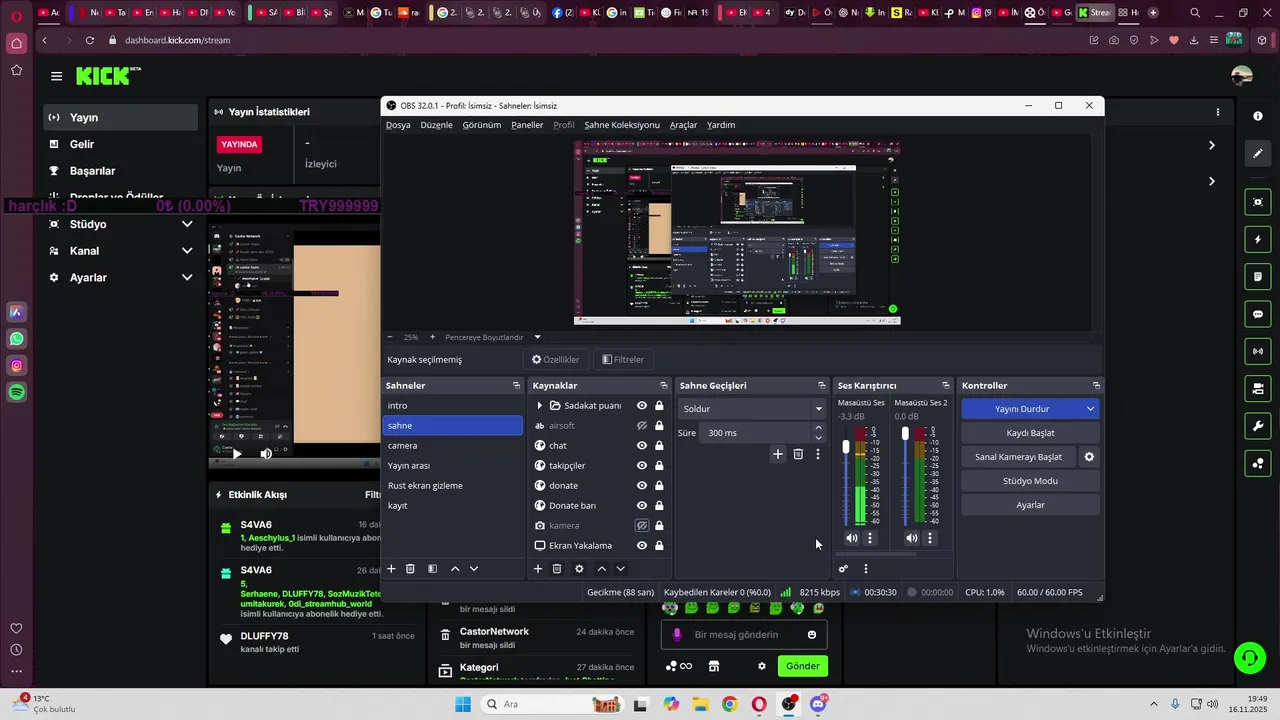Open Kick hamburger menu
This screenshot has width=1280, height=720.
(57, 76)
